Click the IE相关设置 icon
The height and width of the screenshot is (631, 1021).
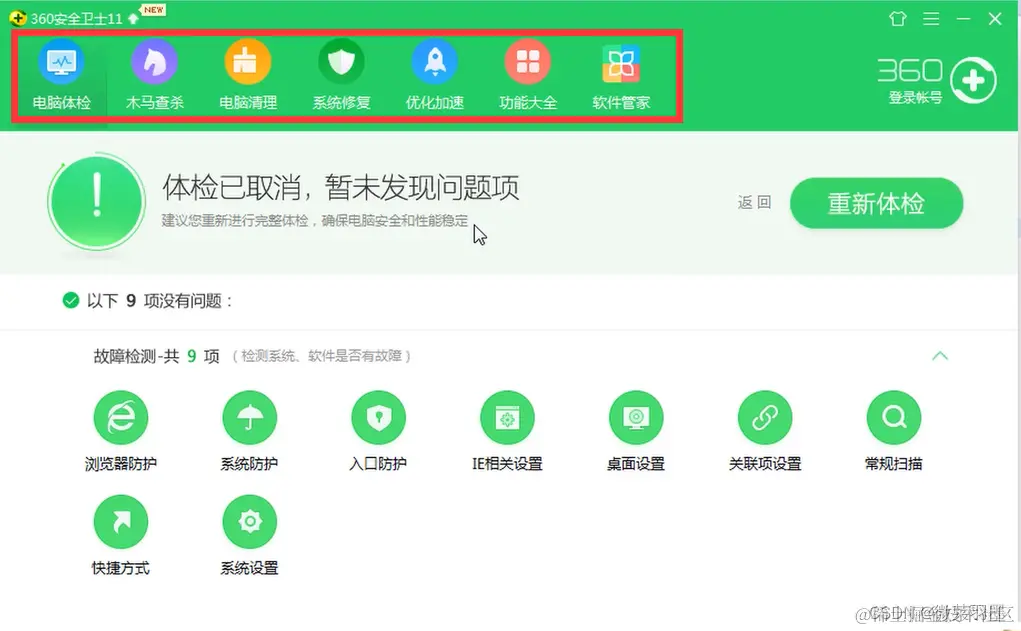(x=507, y=417)
